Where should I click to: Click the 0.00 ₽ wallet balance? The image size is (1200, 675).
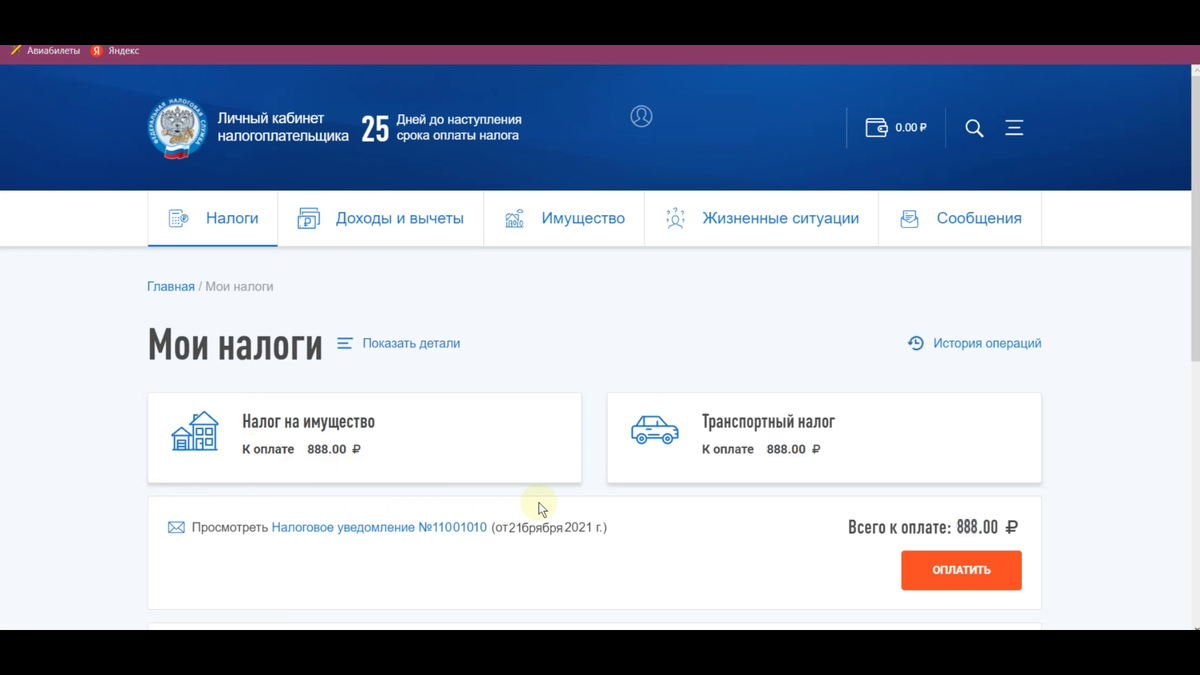pos(911,128)
